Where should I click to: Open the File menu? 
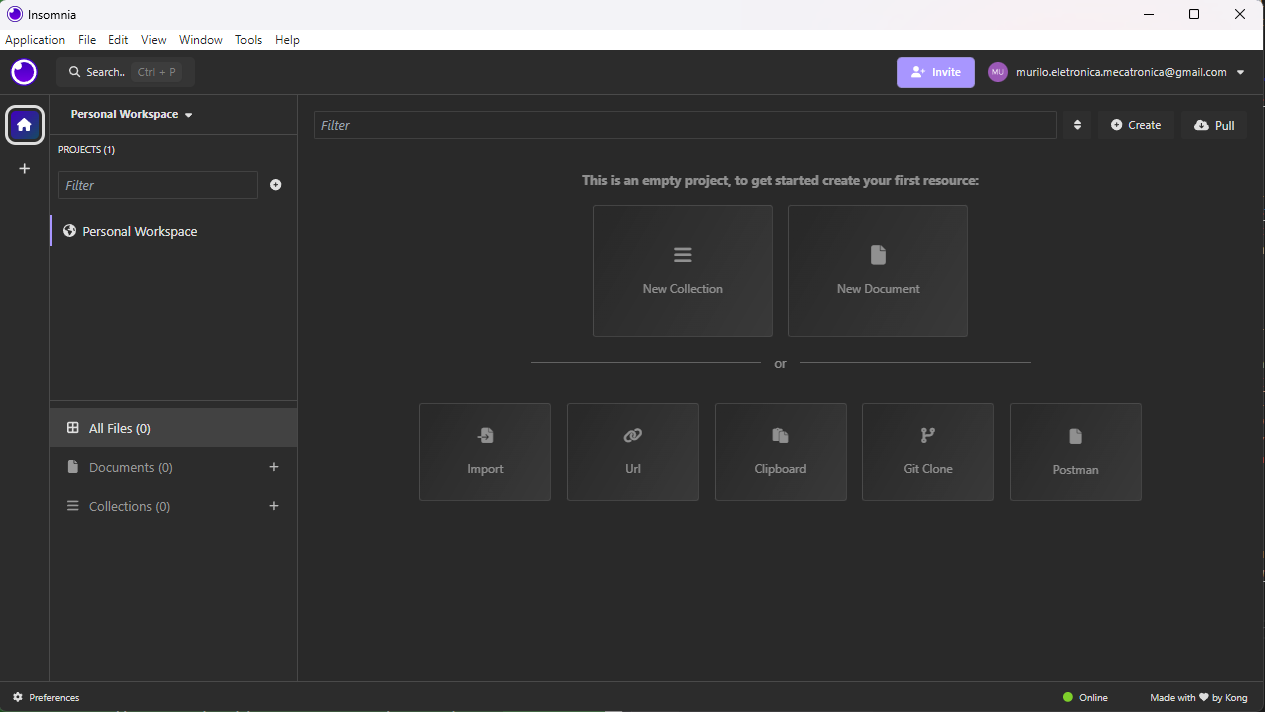[87, 40]
